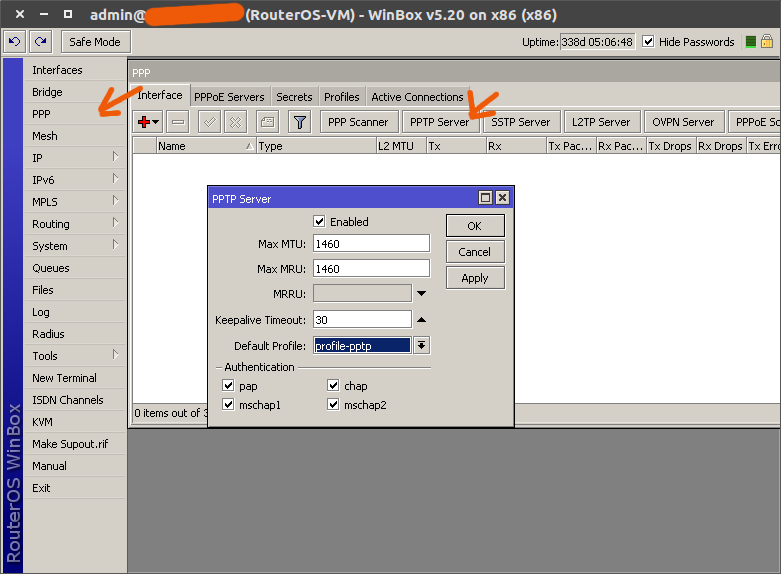Image resolution: width=781 pixels, height=574 pixels.
Task: Click the funnel filter icon
Action: pos(300,122)
